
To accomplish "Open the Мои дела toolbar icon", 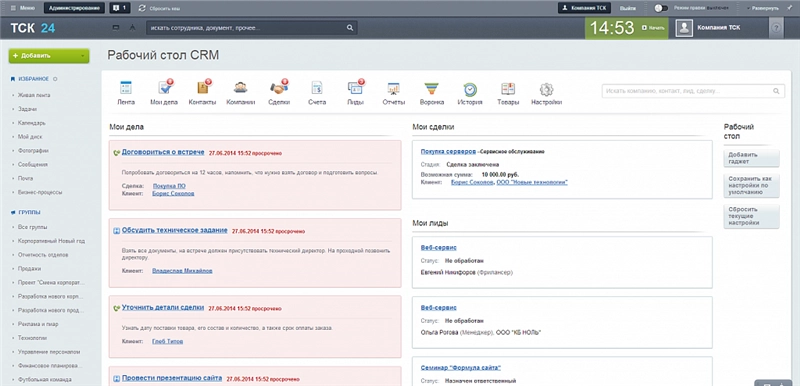I will click(165, 87).
